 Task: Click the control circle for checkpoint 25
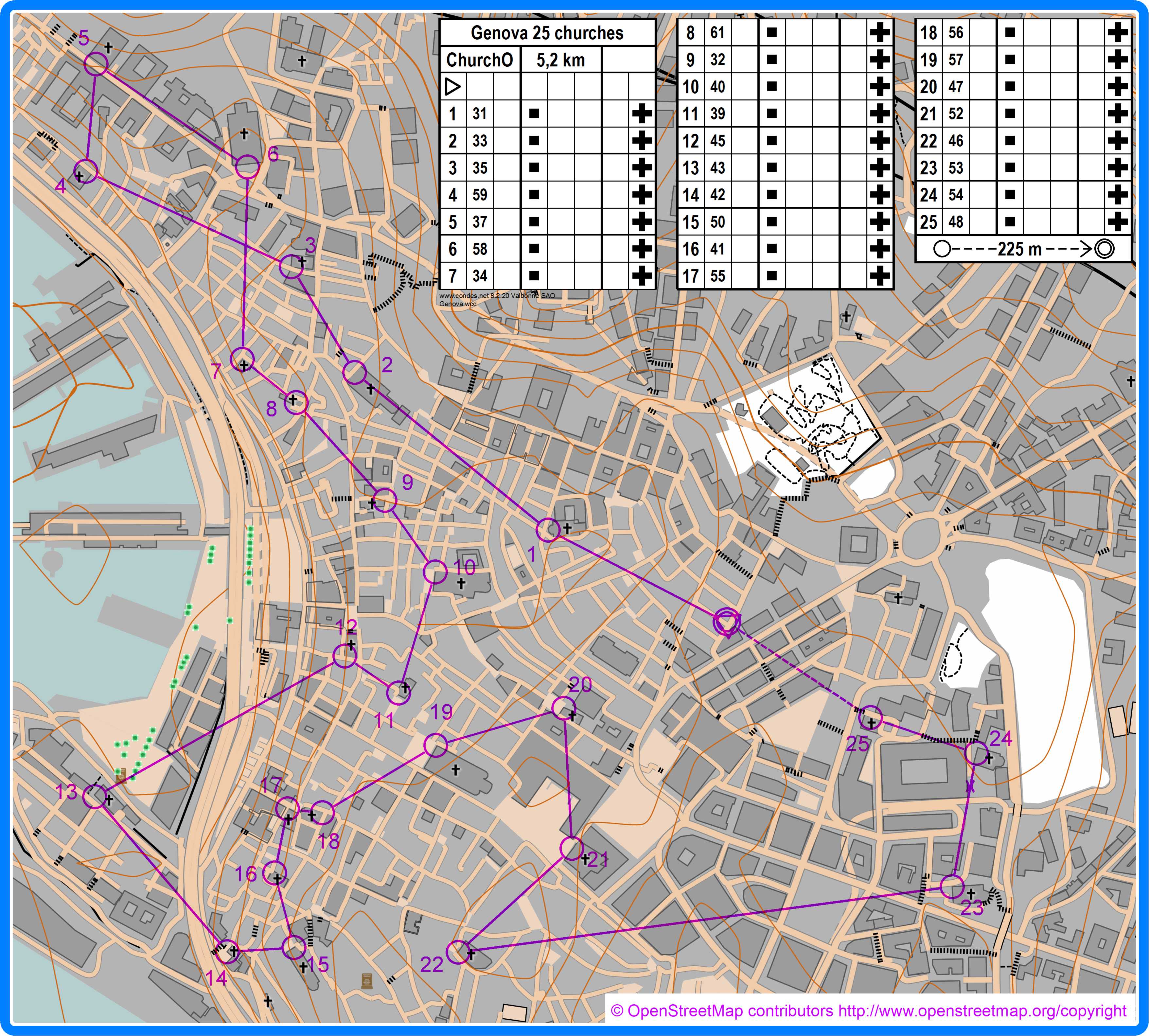(870, 718)
